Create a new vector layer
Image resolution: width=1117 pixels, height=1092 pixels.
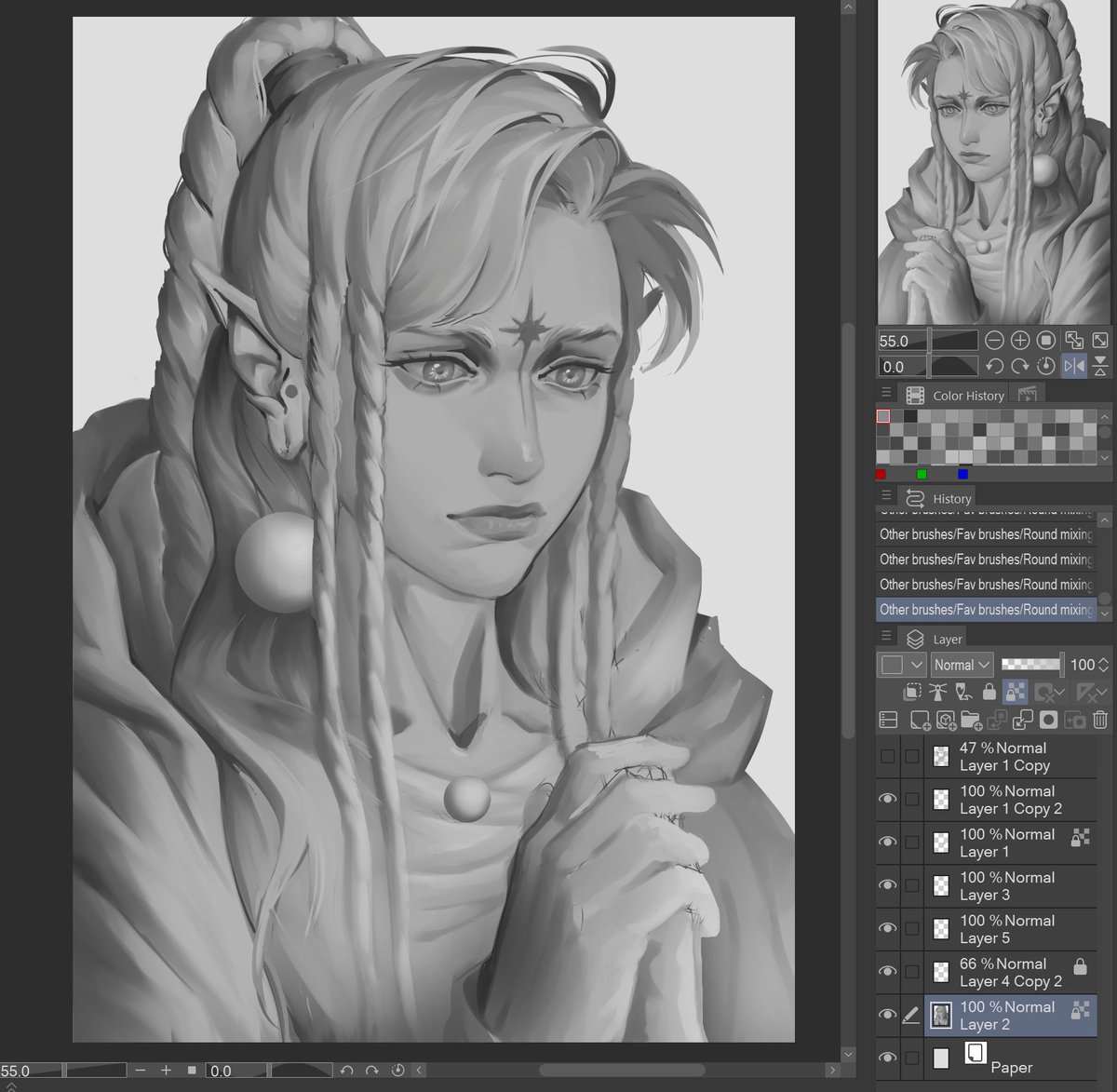tap(946, 720)
